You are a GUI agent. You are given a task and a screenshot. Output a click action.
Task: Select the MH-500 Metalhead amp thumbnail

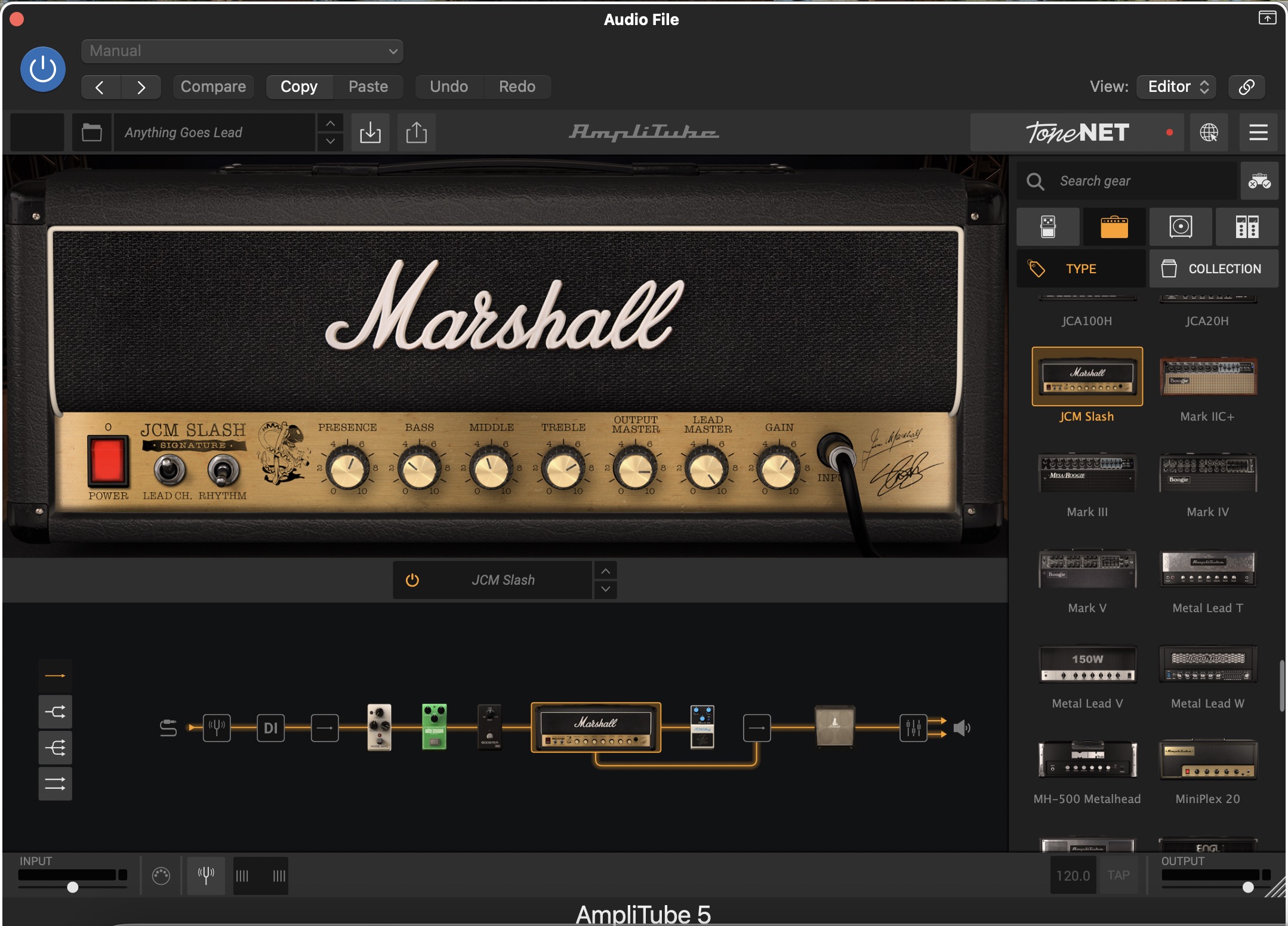tap(1087, 760)
